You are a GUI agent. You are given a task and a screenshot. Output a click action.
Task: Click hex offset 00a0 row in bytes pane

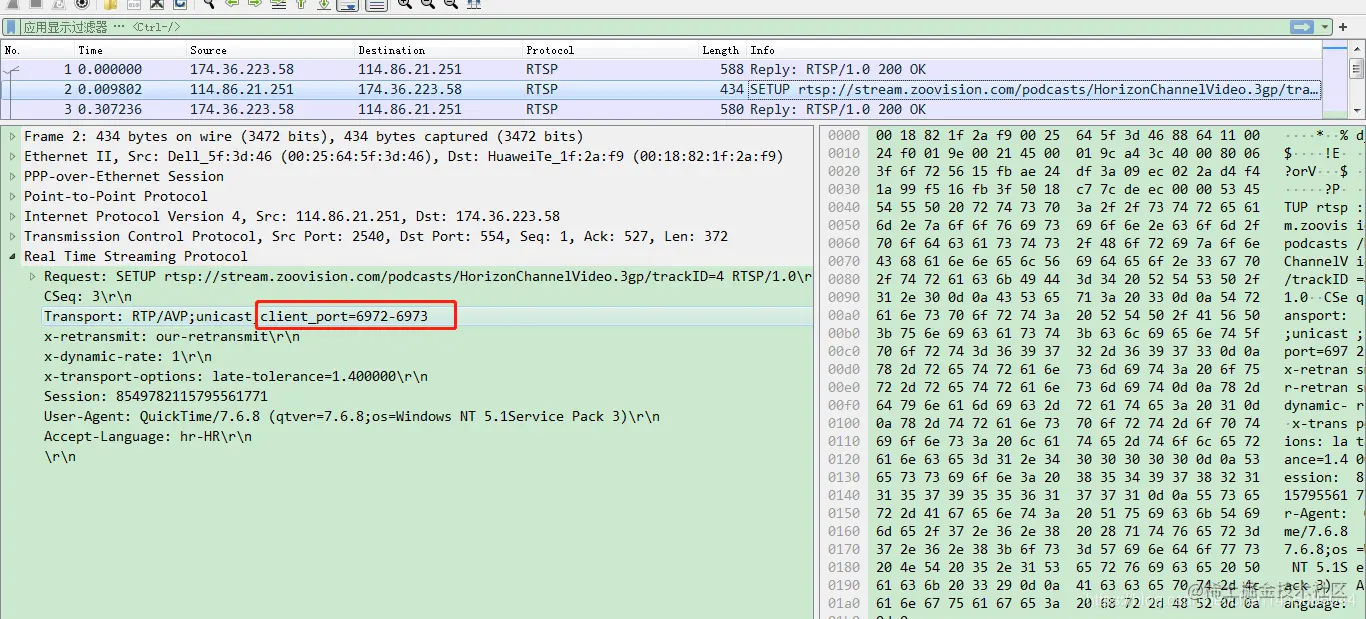point(844,316)
